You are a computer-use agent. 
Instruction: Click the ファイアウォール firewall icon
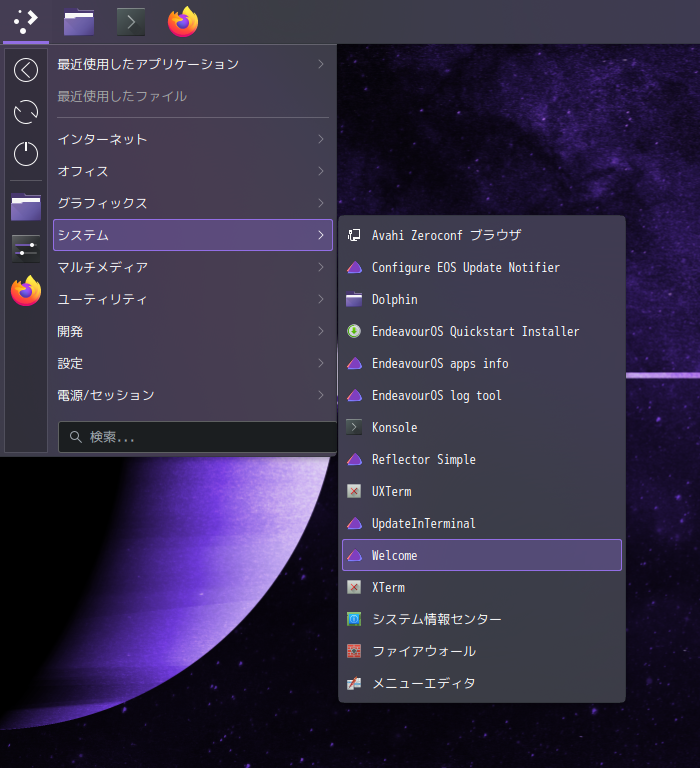point(354,651)
